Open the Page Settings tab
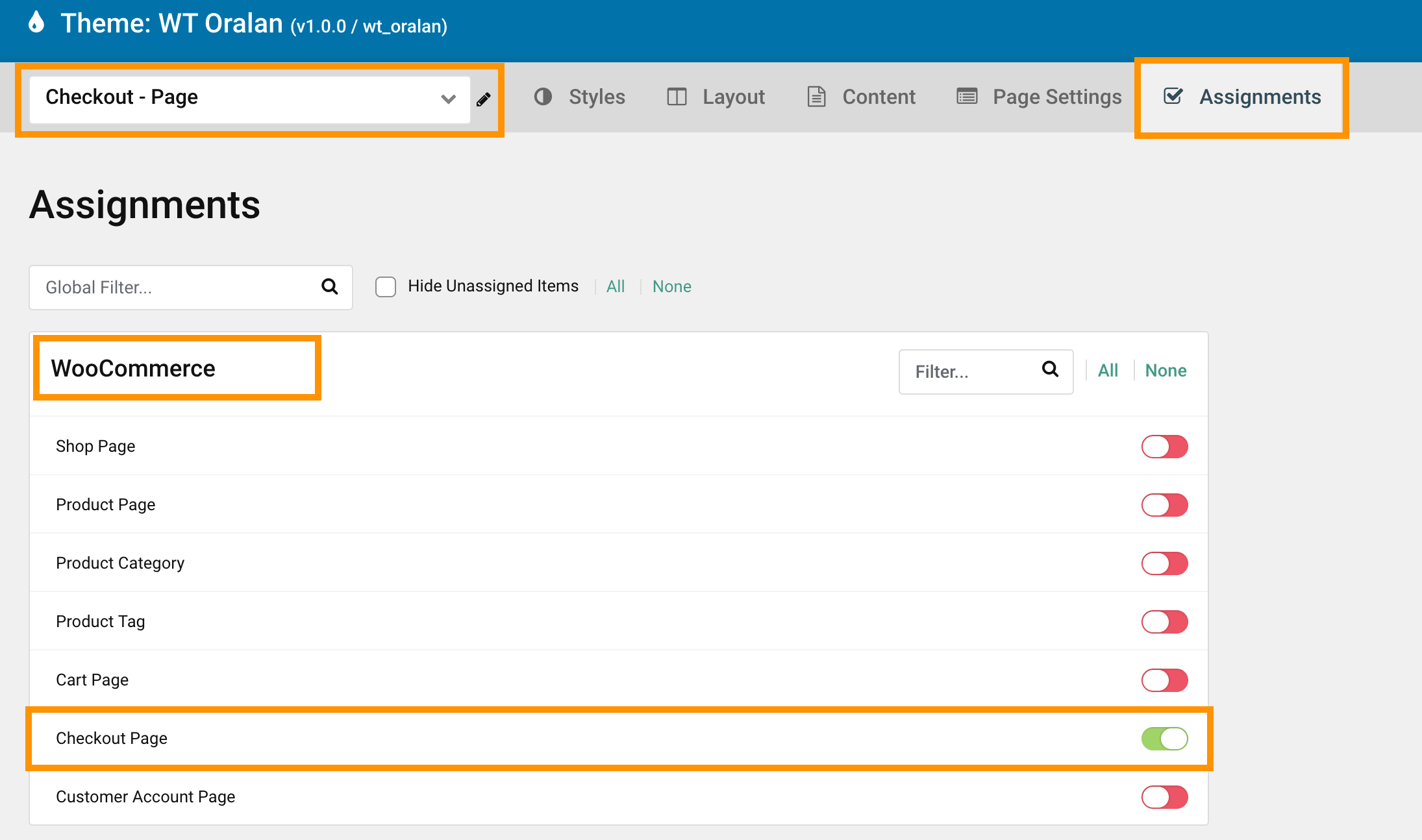1422x840 pixels. pos(1040,97)
